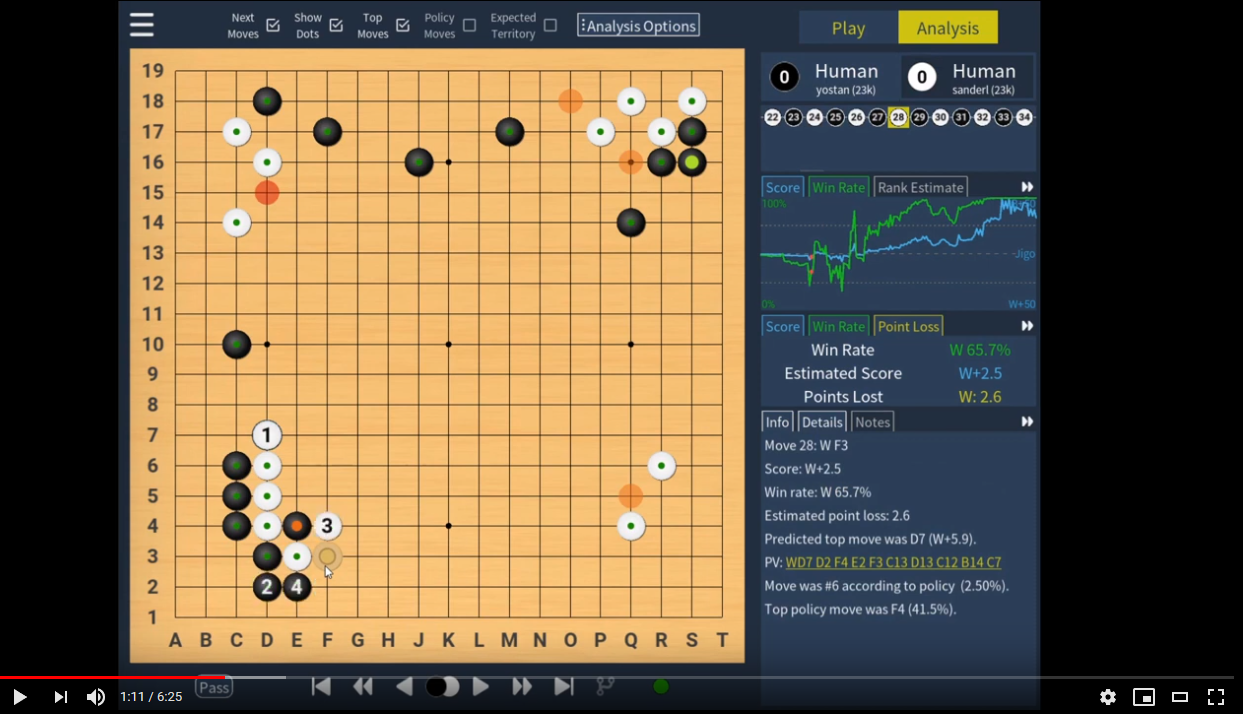Open the hamburger menu
Image resolution: width=1243 pixels, height=714 pixels.
[142, 25]
